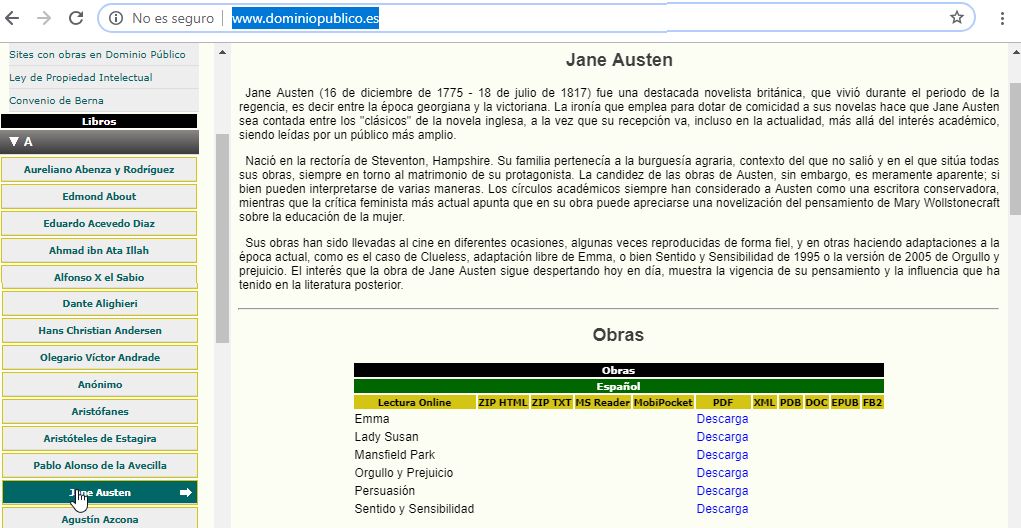Select the Anónimo entry
Screen dimensions: 1021x528
click(x=100, y=385)
